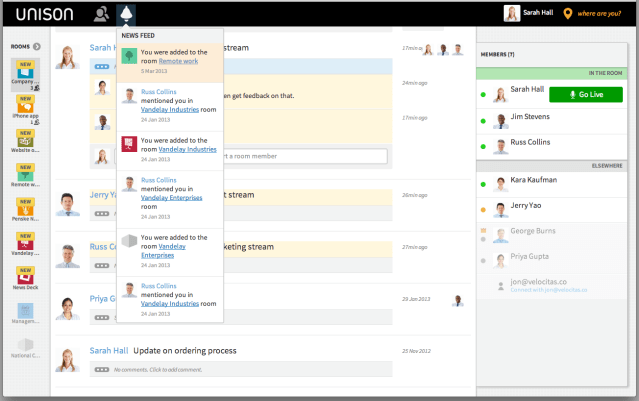
Task: Expand comments on Sarah Hall's ordering update
Action: click(102, 370)
